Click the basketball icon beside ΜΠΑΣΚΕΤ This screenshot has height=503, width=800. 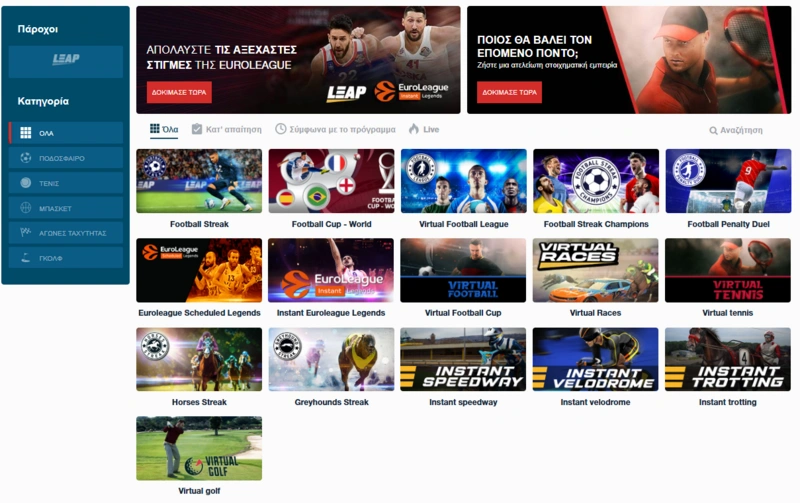point(26,208)
